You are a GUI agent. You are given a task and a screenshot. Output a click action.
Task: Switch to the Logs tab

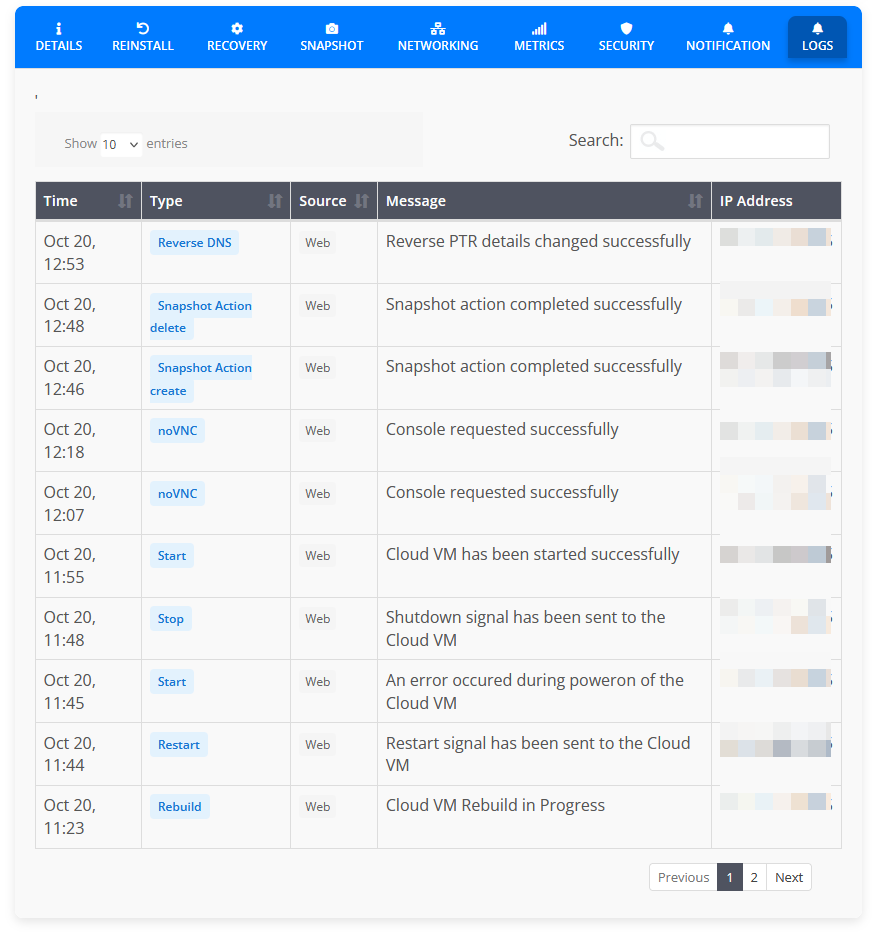tap(817, 36)
